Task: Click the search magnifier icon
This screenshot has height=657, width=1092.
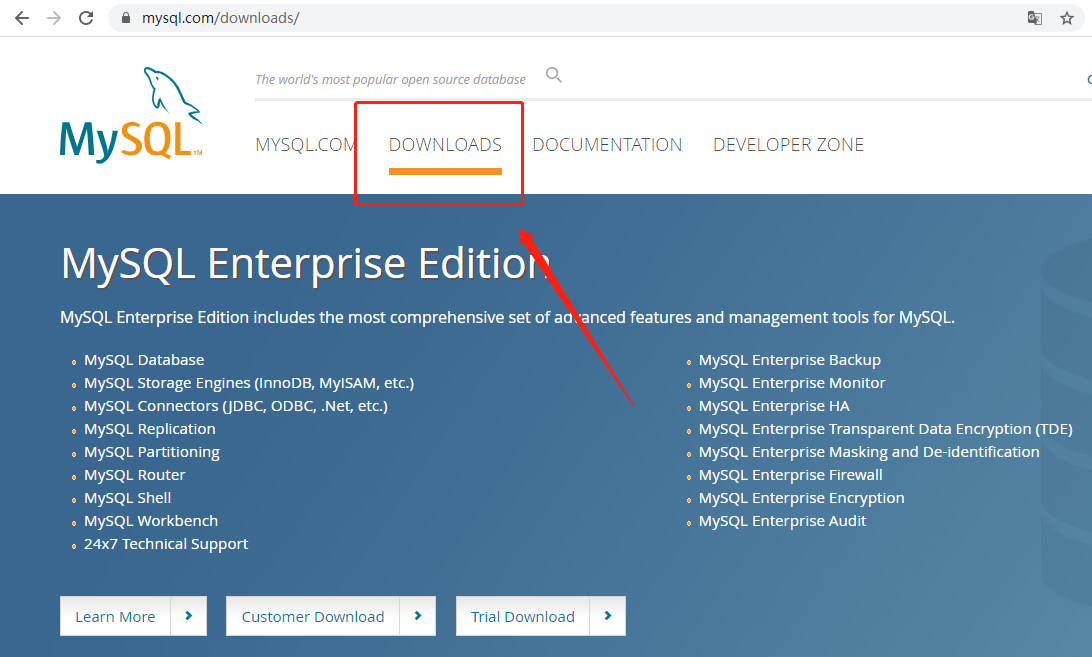Action: tap(554, 75)
